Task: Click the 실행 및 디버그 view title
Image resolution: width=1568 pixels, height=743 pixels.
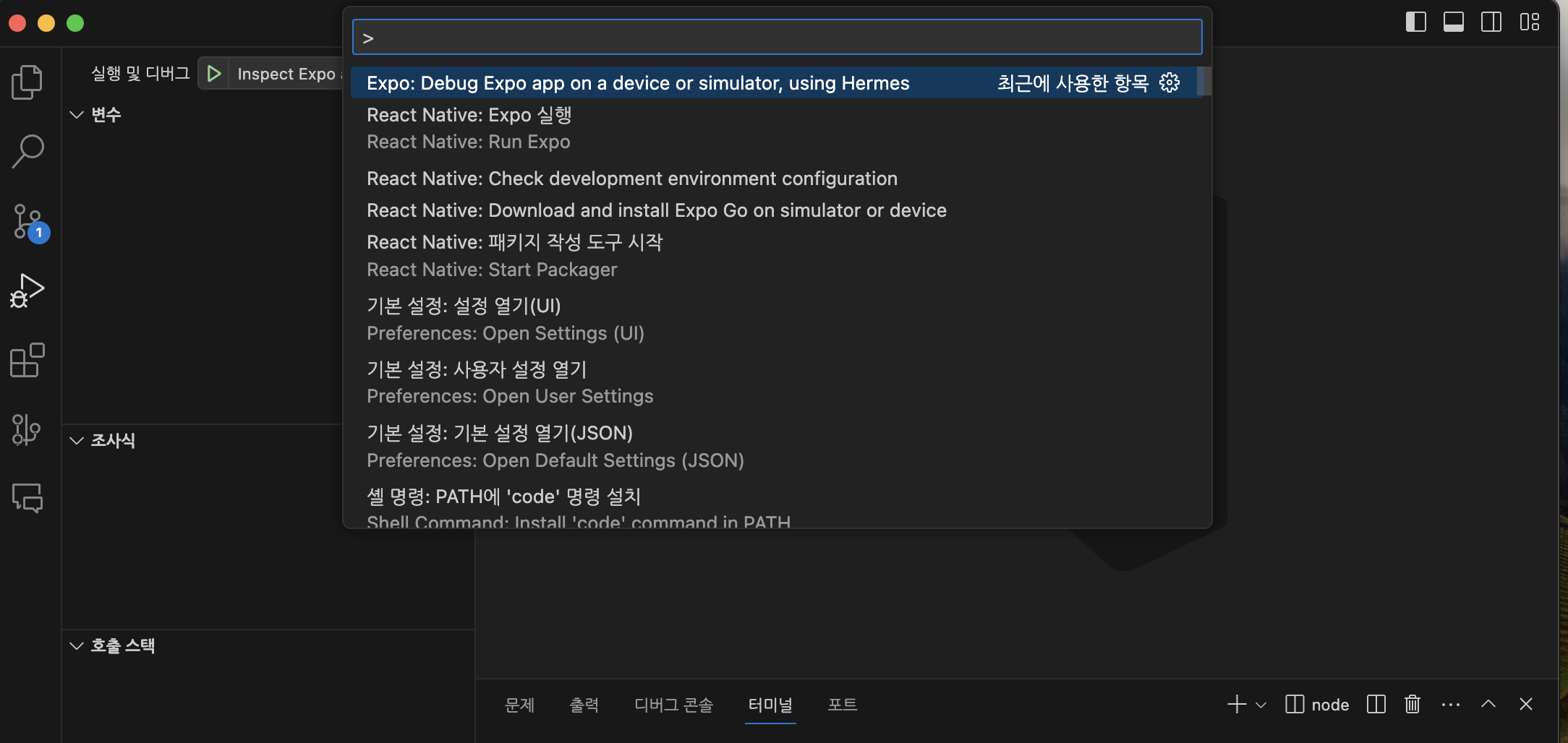Action: (140, 74)
